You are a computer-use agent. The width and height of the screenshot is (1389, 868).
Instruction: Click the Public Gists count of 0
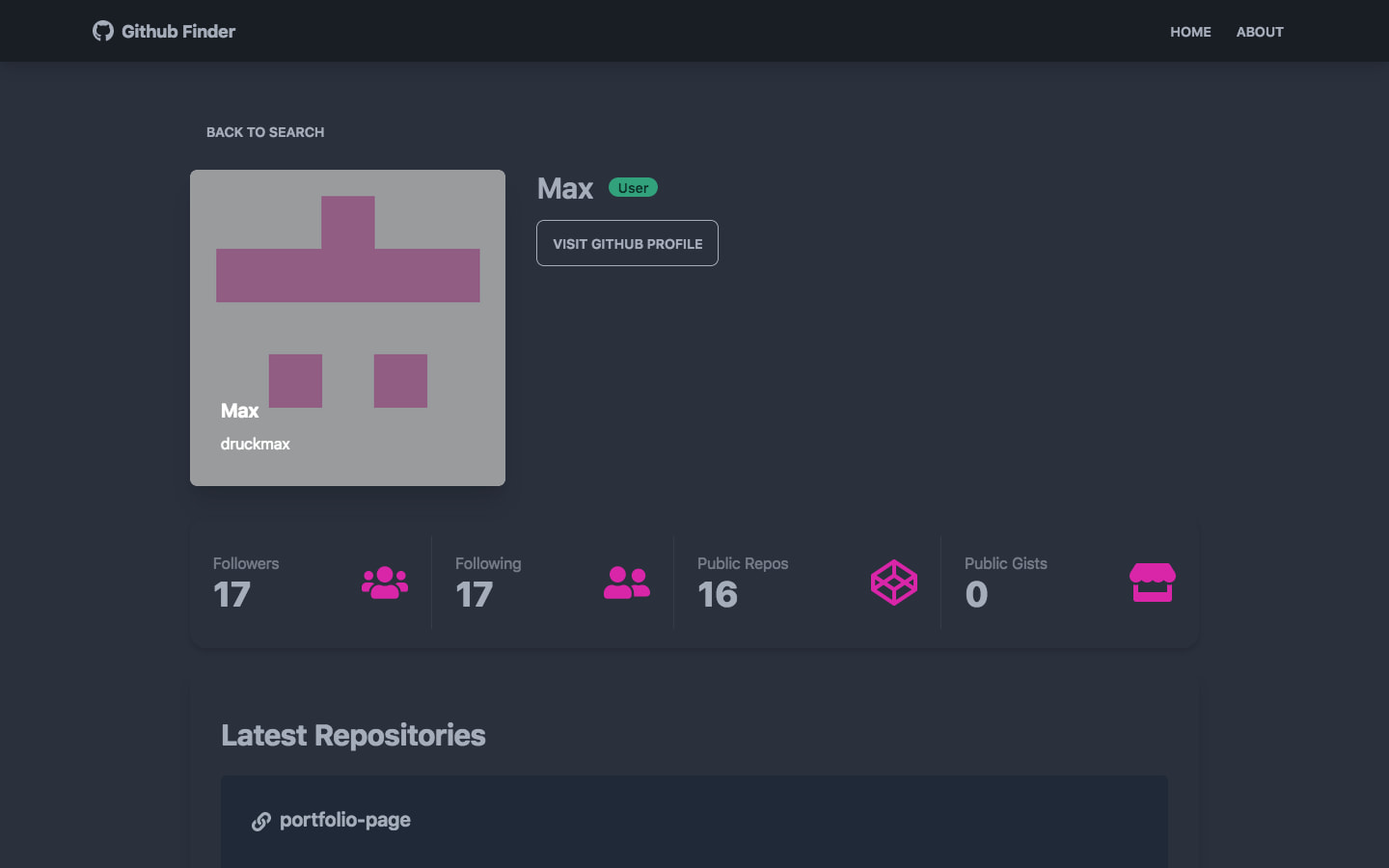click(x=976, y=595)
